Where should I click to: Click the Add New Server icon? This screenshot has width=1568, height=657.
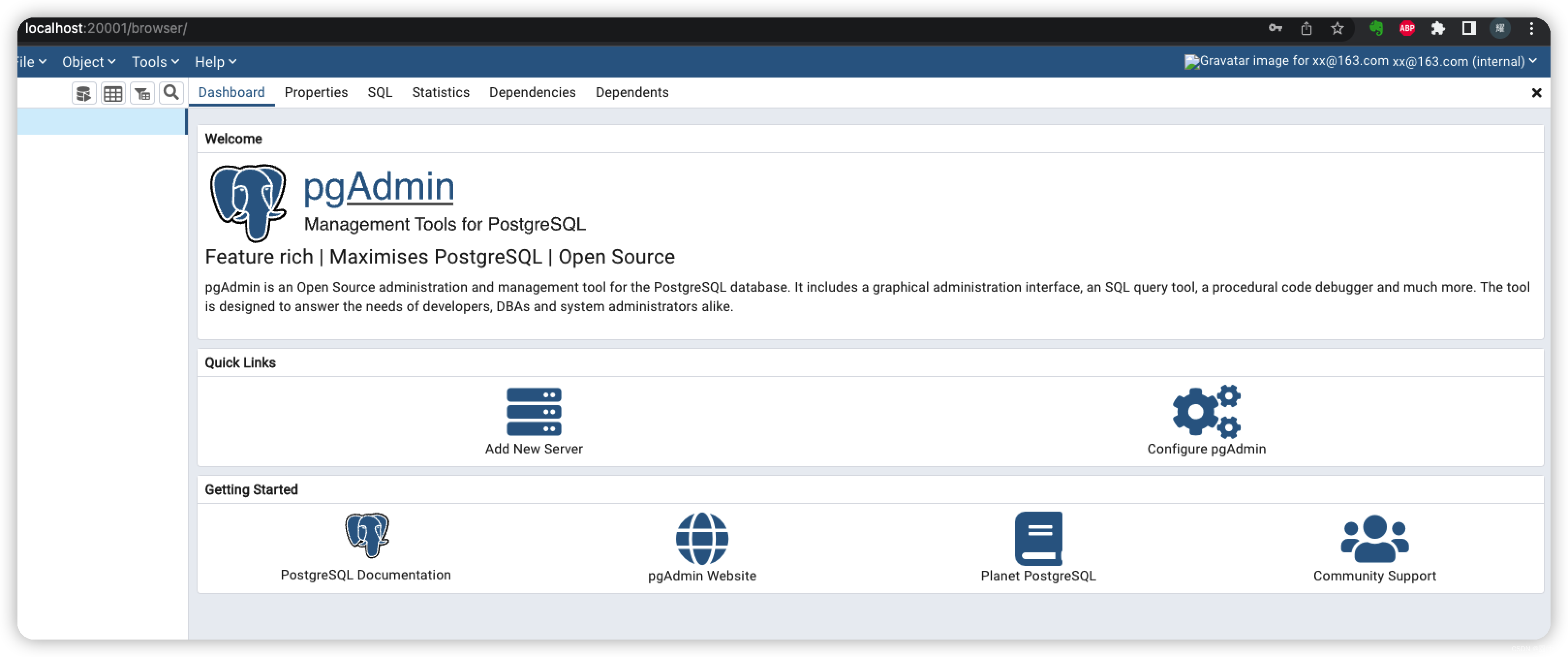coord(533,412)
